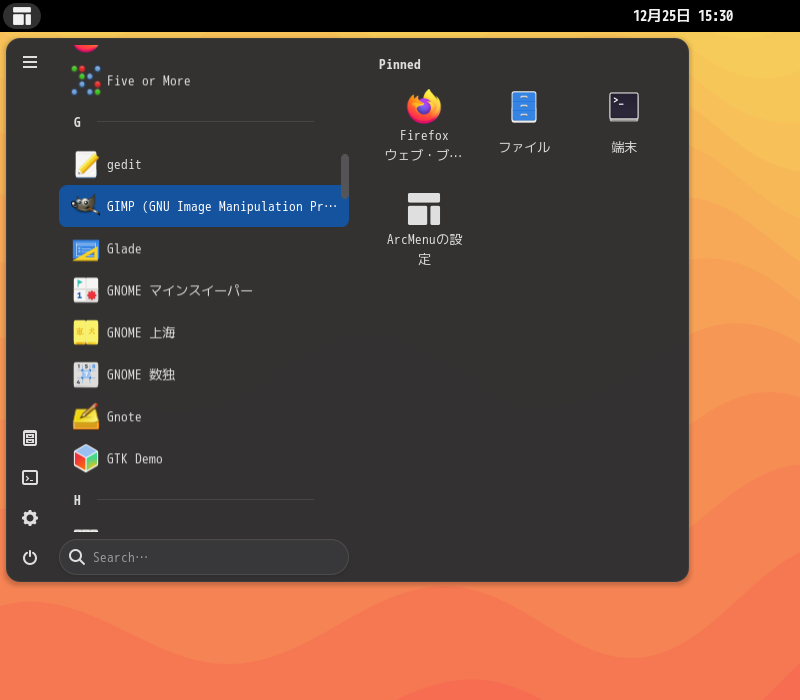Select the GTK Demo text label
800x700 pixels.
(x=135, y=459)
